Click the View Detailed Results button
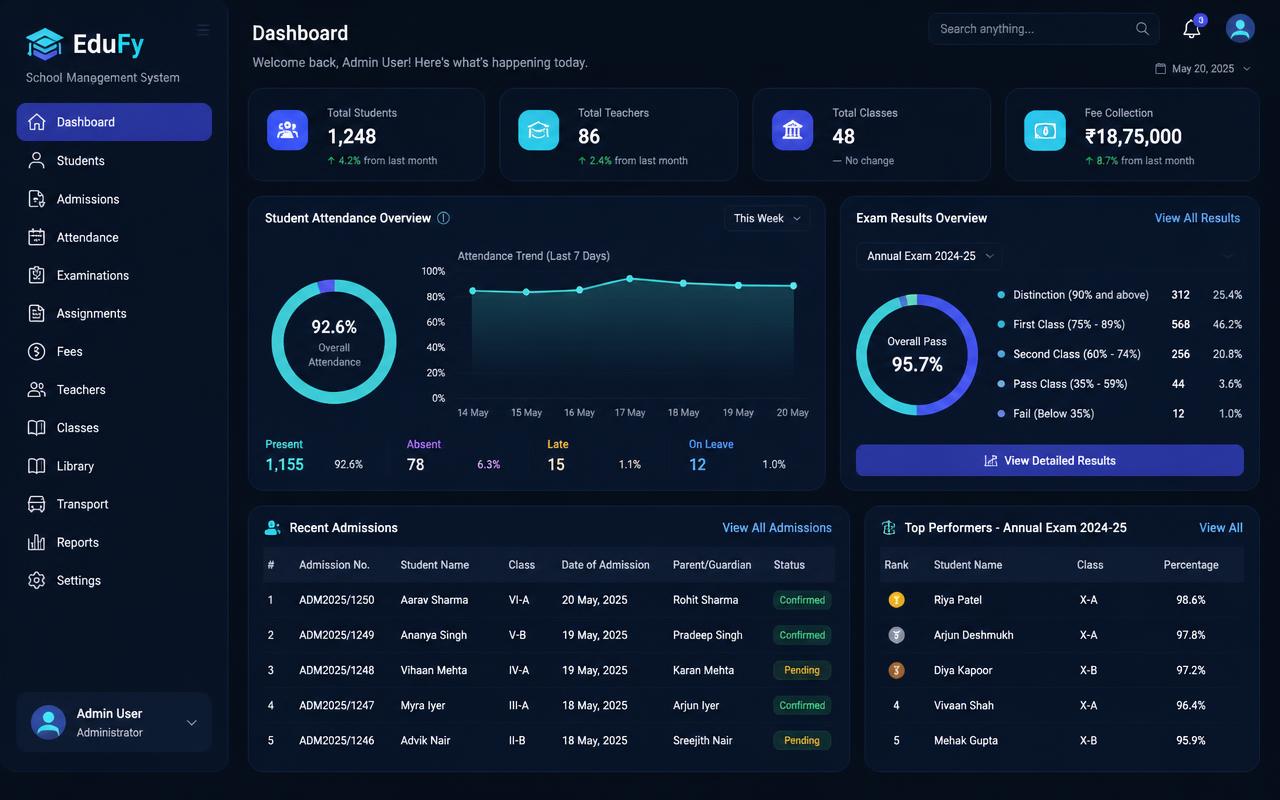The width and height of the screenshot is (1280, 800). 1050,460
